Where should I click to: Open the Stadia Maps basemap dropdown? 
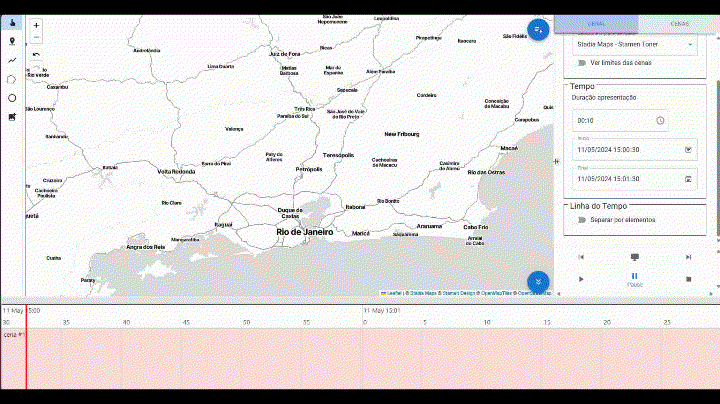point(634,44)
